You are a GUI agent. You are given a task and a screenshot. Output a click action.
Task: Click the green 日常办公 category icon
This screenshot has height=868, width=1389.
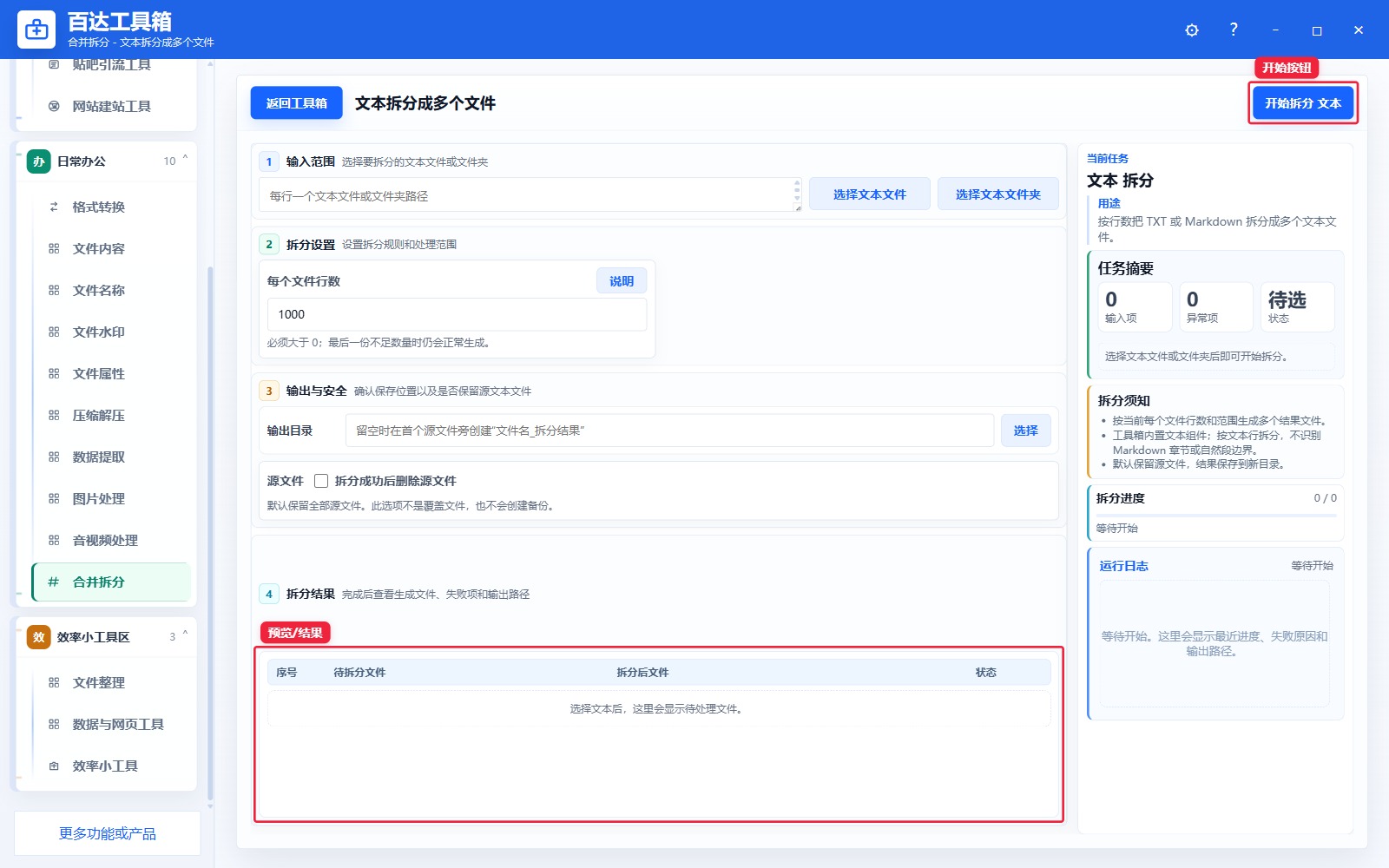click(38, 161)
